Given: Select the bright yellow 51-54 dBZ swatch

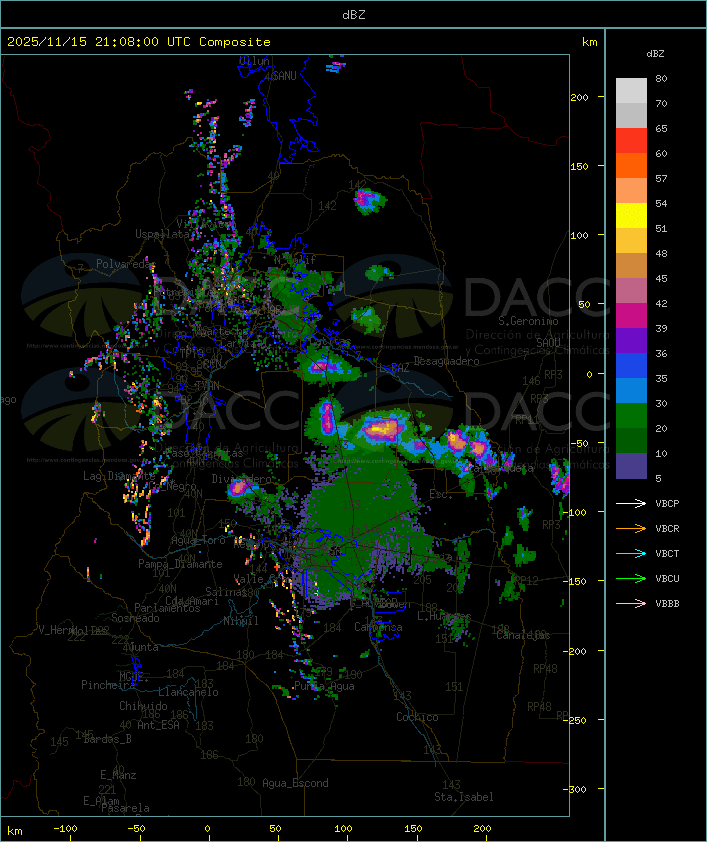Looking at the screenshot, I should tap(631, 216).
